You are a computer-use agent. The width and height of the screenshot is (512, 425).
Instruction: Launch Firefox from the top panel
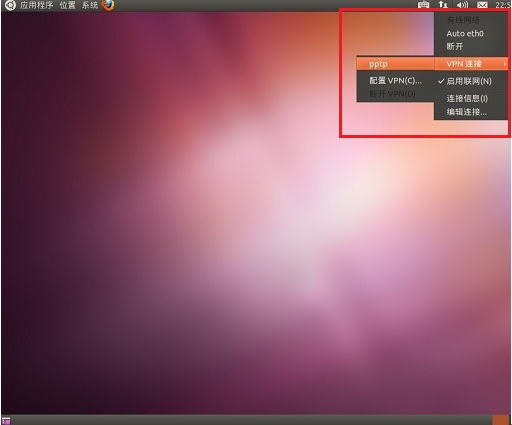coord(108,5)
